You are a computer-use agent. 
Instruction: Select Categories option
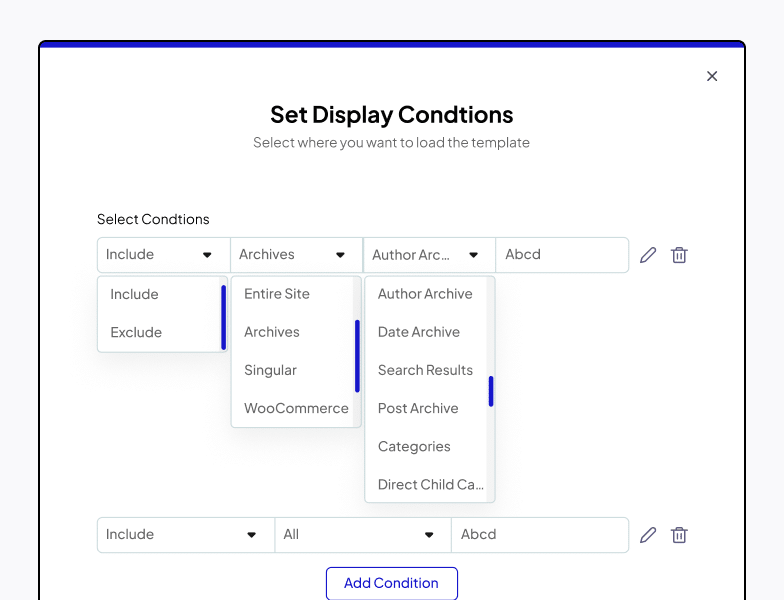coord(414,446)
